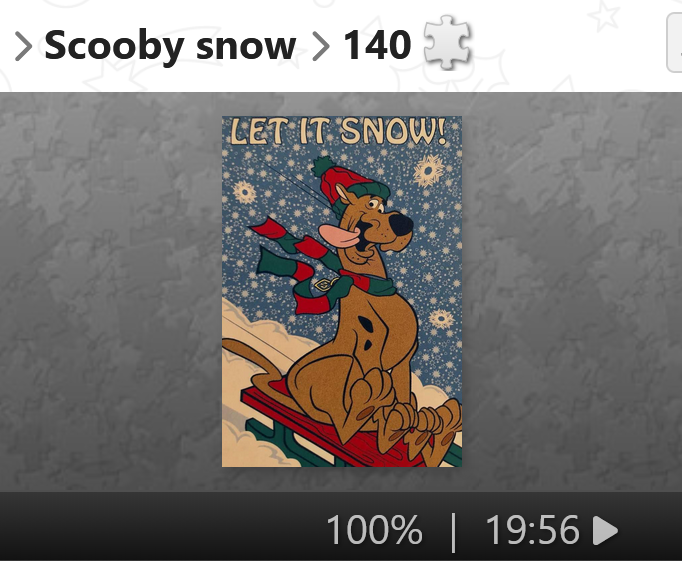This screenshot has height=561, width=682.
Task: Click Scooby's black nose in the picture
Action: [401, 225]
